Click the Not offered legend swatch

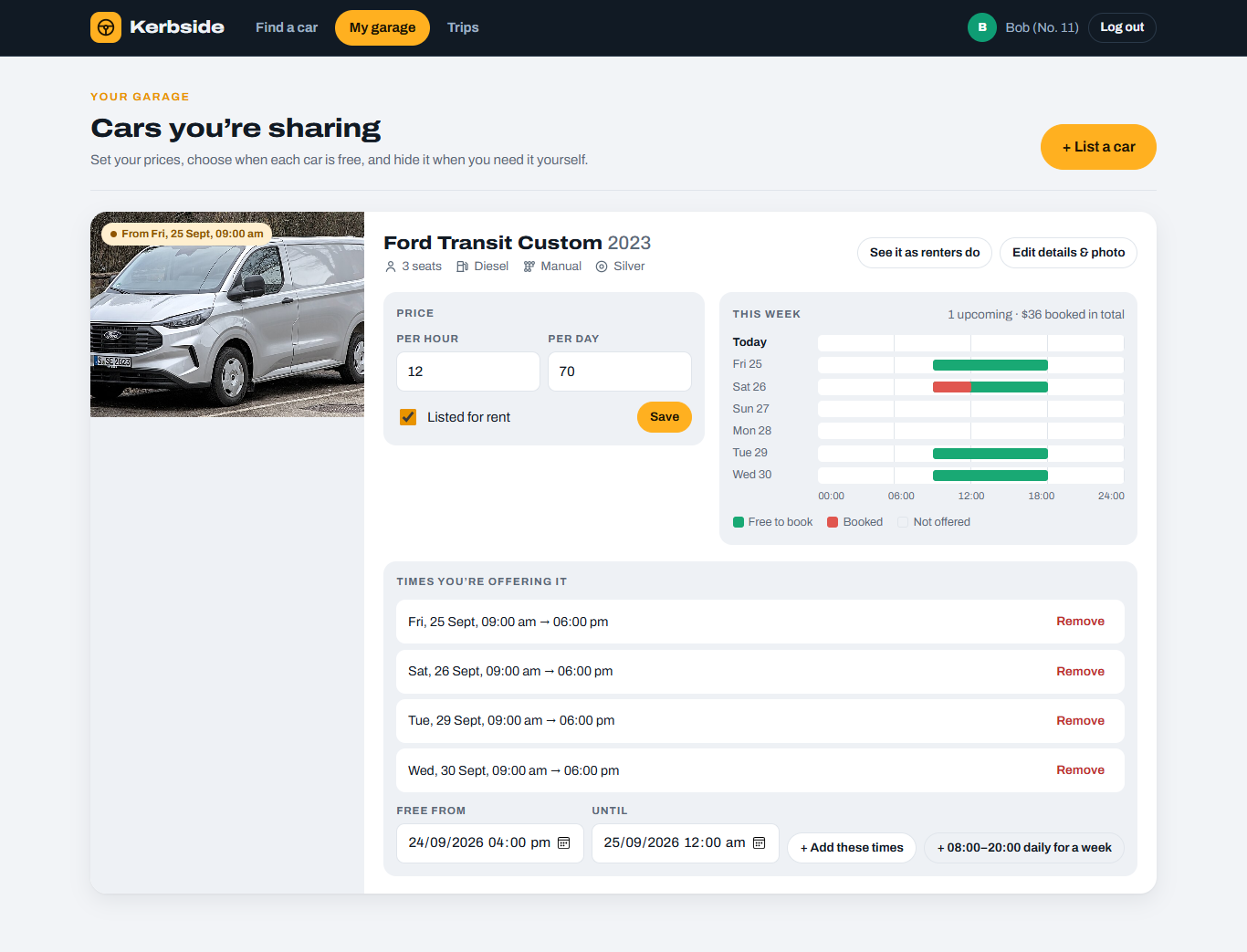tap(903, 522)
